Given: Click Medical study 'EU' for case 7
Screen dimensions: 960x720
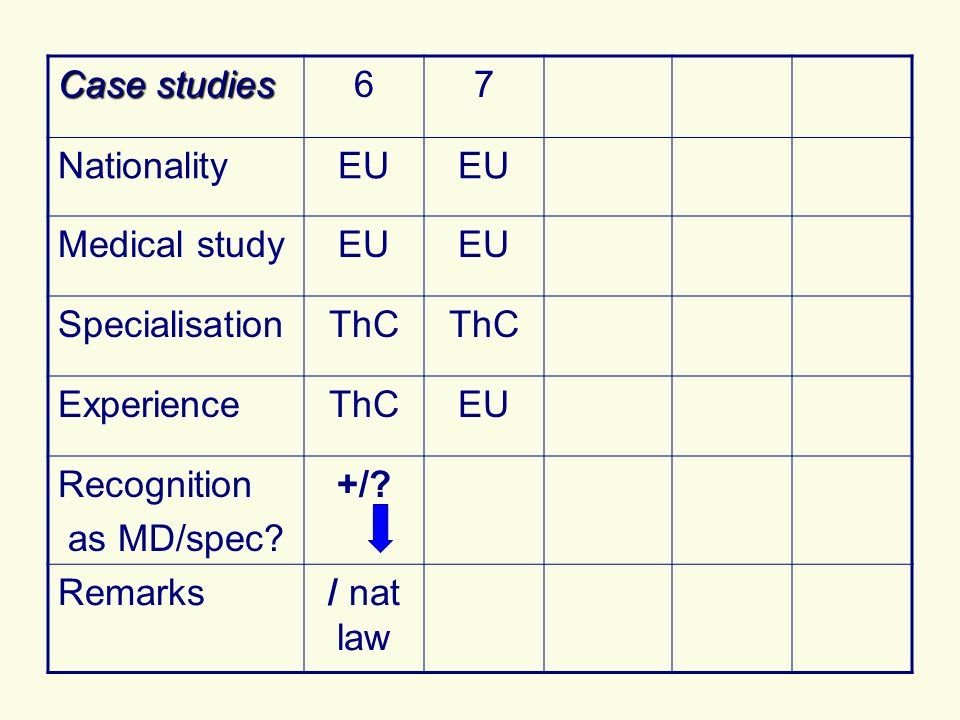Looking at the screenshot, I should coord(484,245).
